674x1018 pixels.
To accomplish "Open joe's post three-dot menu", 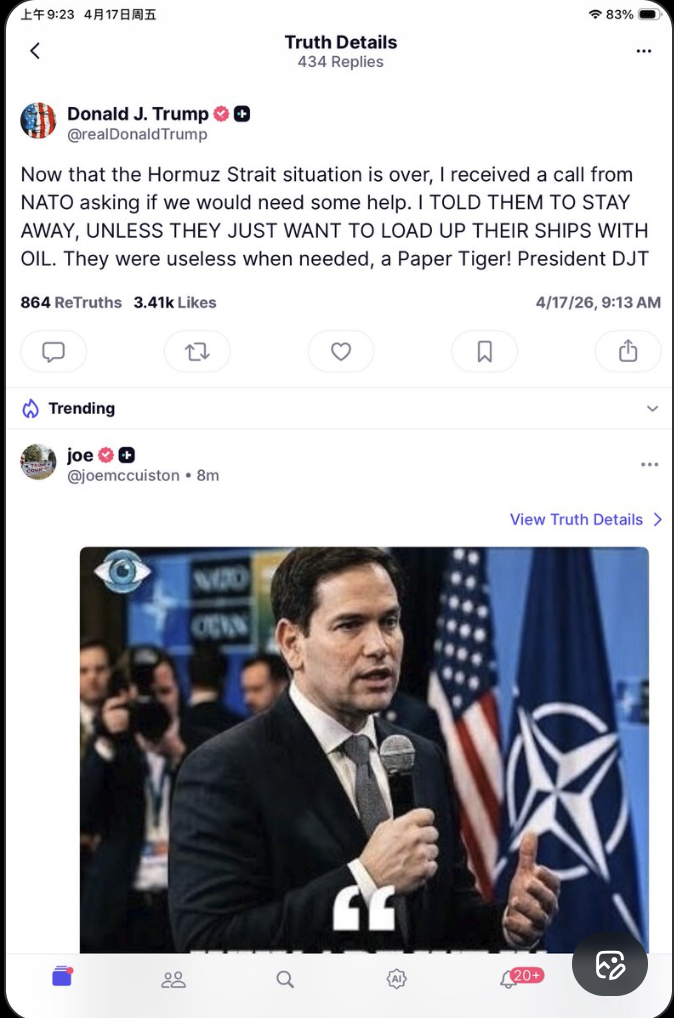I will (650, 464).
